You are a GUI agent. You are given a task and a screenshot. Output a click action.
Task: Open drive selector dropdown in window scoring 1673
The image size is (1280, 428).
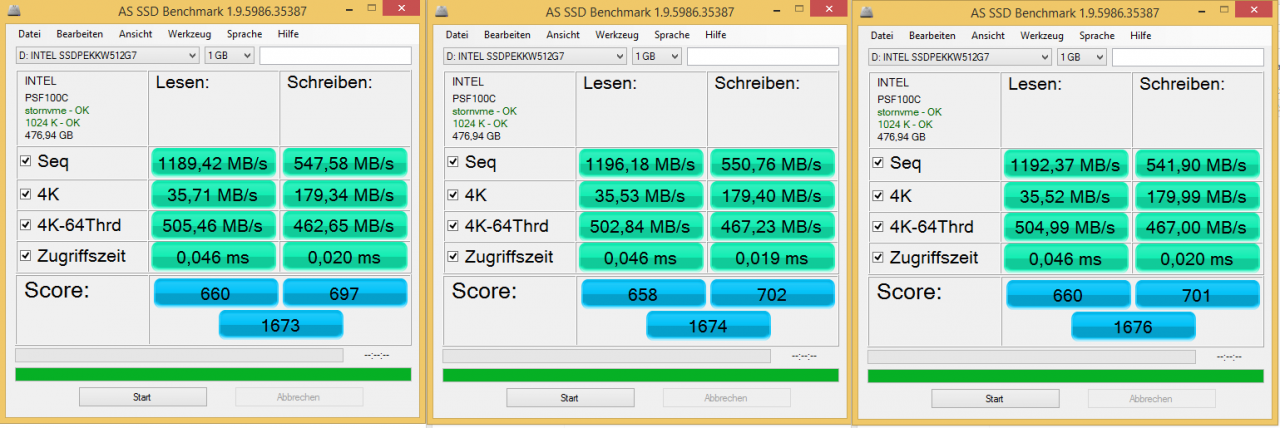[x=108, y=56]
